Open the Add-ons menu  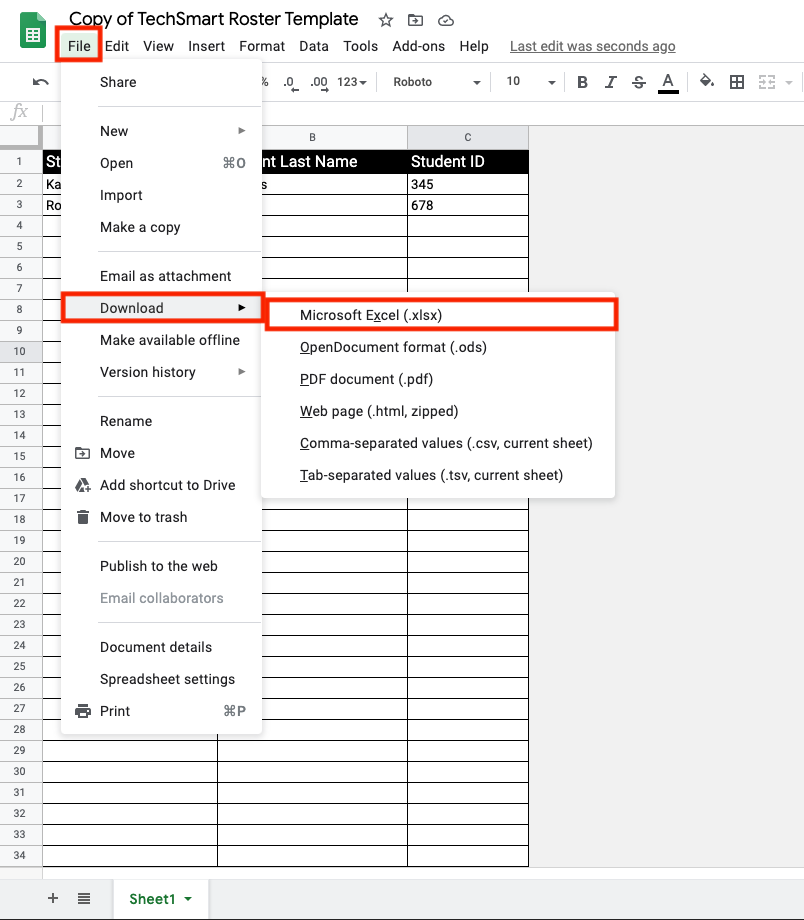tap(418, 46)
